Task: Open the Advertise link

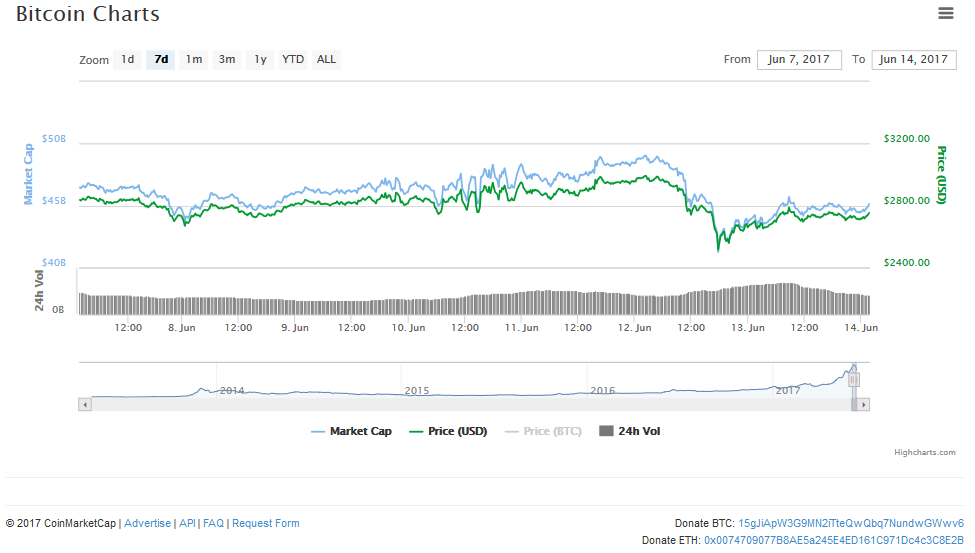Action: coord(147,523)
